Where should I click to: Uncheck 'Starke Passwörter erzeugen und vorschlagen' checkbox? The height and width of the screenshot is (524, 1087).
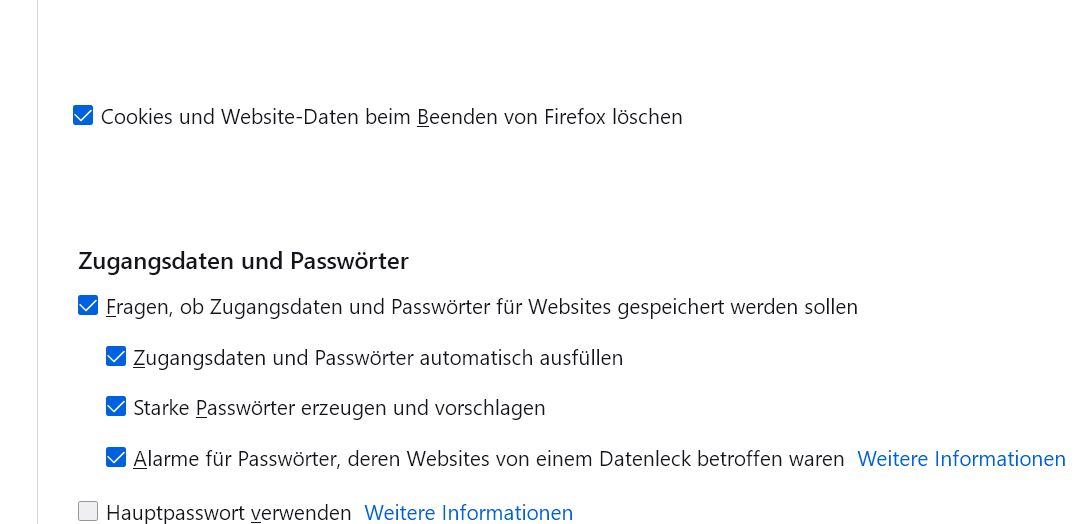tap(116, 407)
